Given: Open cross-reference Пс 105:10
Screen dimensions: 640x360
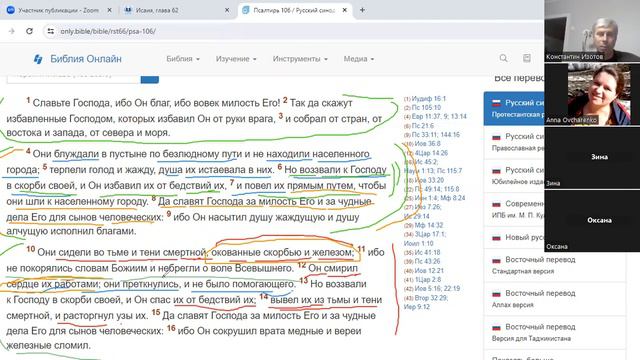Looking at the screenshot, I should coord(426,107).
